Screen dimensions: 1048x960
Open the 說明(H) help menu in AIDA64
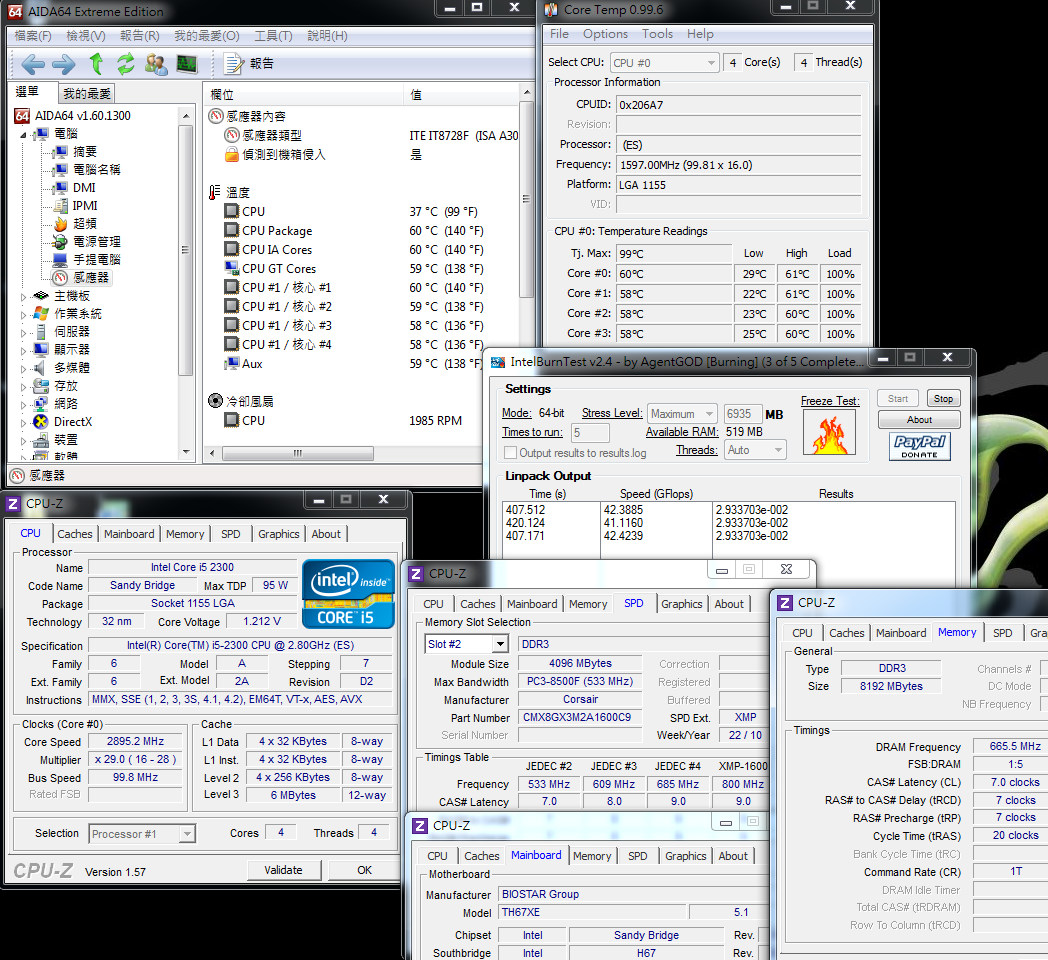pos(328,35)
